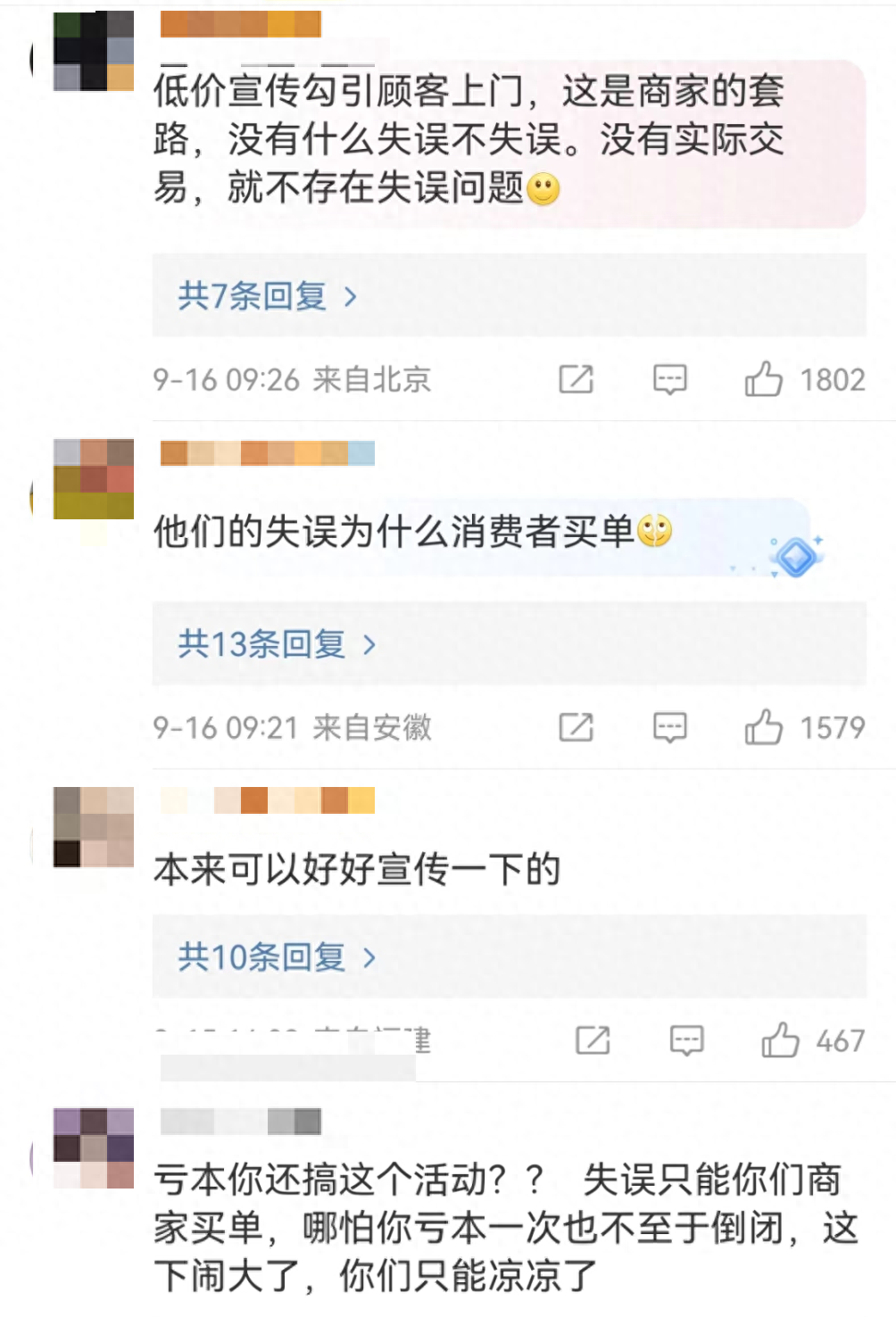Open avatar of first commenter

coord(93,51)
